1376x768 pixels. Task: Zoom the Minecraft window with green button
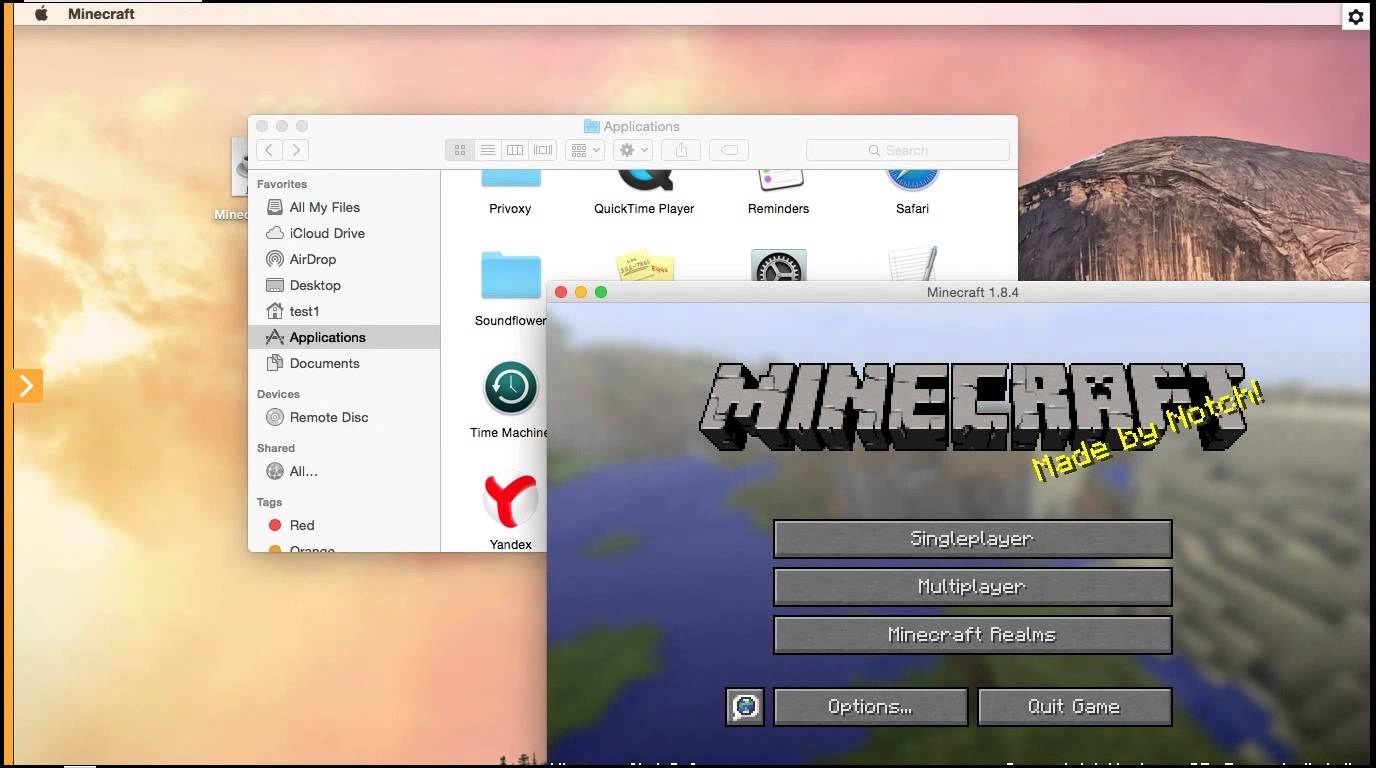click(x=601, y=292)
